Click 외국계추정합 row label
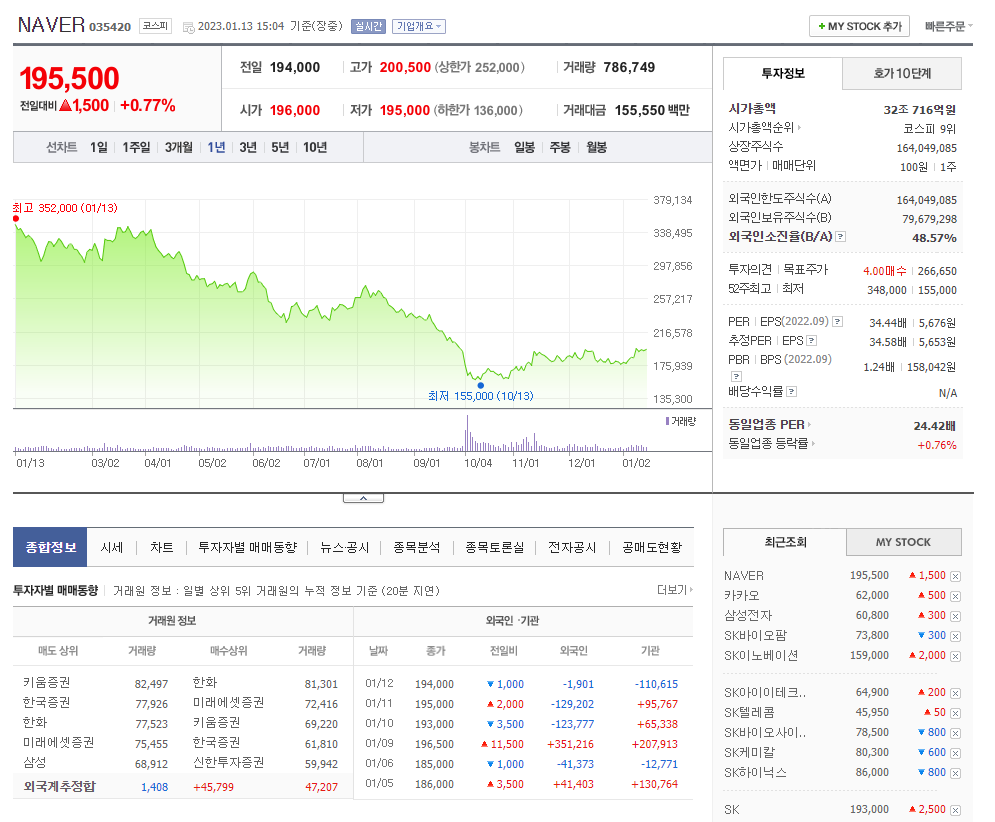The image size is (995, 822). [60, 786]
